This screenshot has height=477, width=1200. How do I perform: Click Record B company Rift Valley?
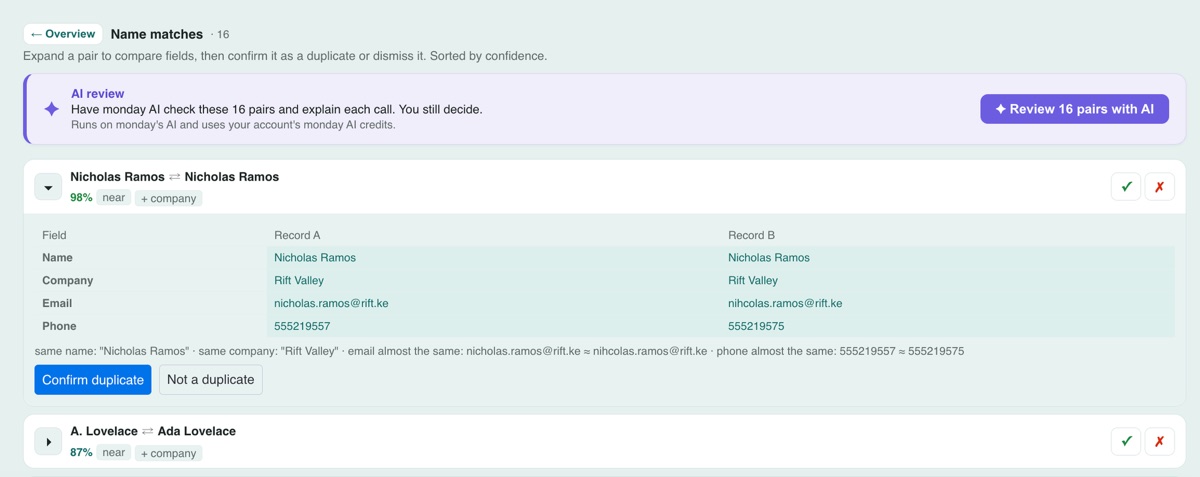click(753, 281)
